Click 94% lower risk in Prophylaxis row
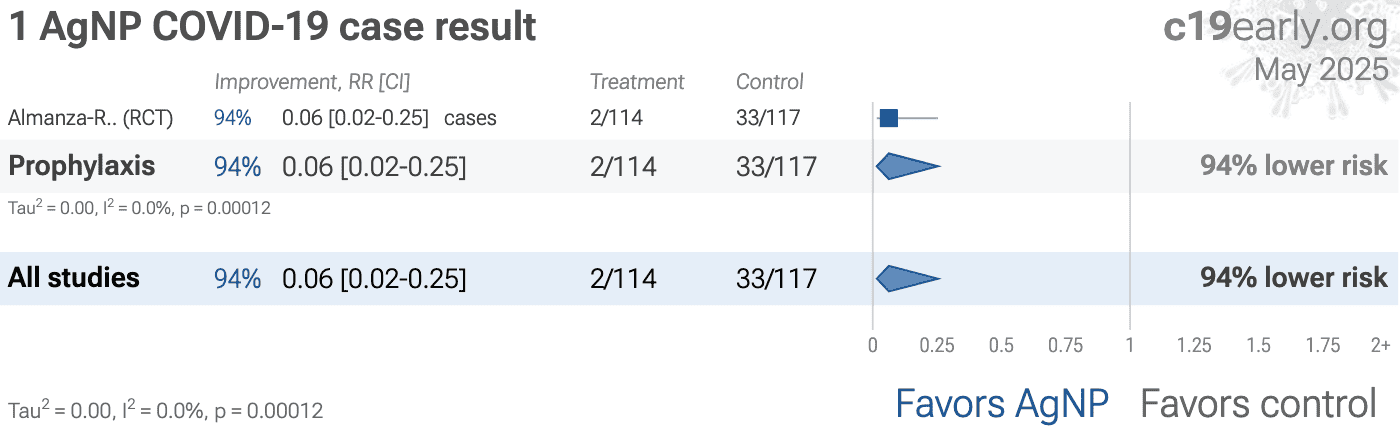The width and height of the screenshot is (1400, 429). 1294,166
